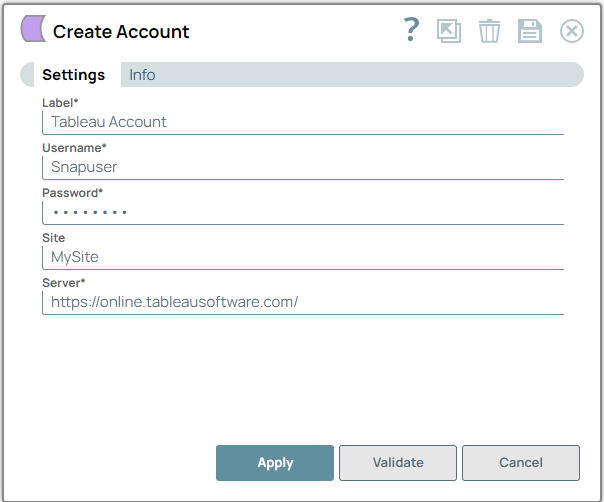Click the Create Account title text
Image resolution: width=604 pixels, height=502 pixels.
click(121, 32)
